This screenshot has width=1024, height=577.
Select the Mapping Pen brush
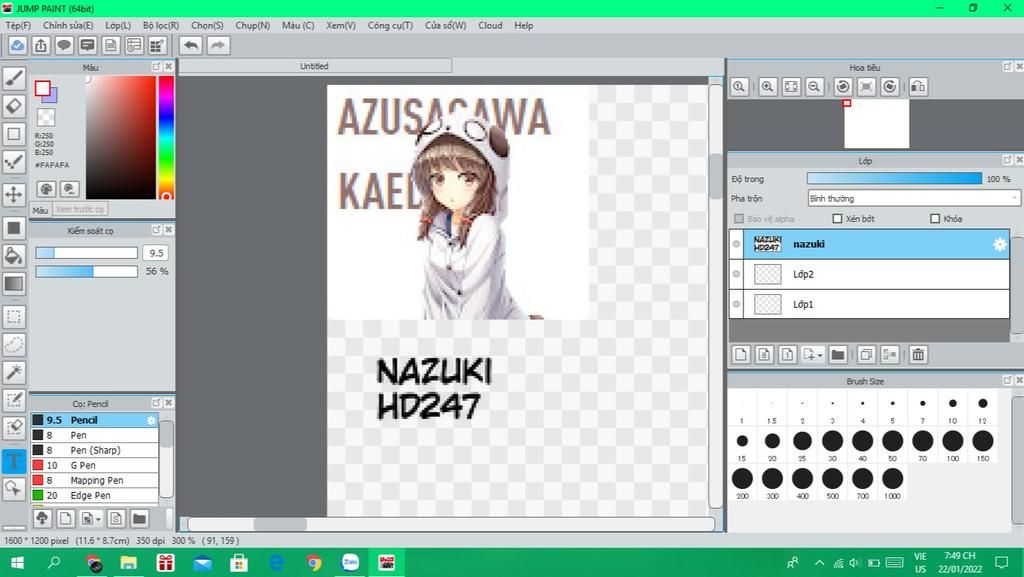(94, 480)
